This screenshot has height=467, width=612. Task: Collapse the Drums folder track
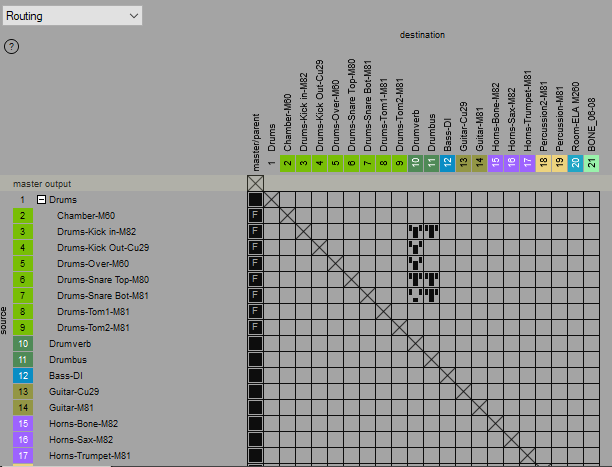pyautogui.click(x=41, y=200)
